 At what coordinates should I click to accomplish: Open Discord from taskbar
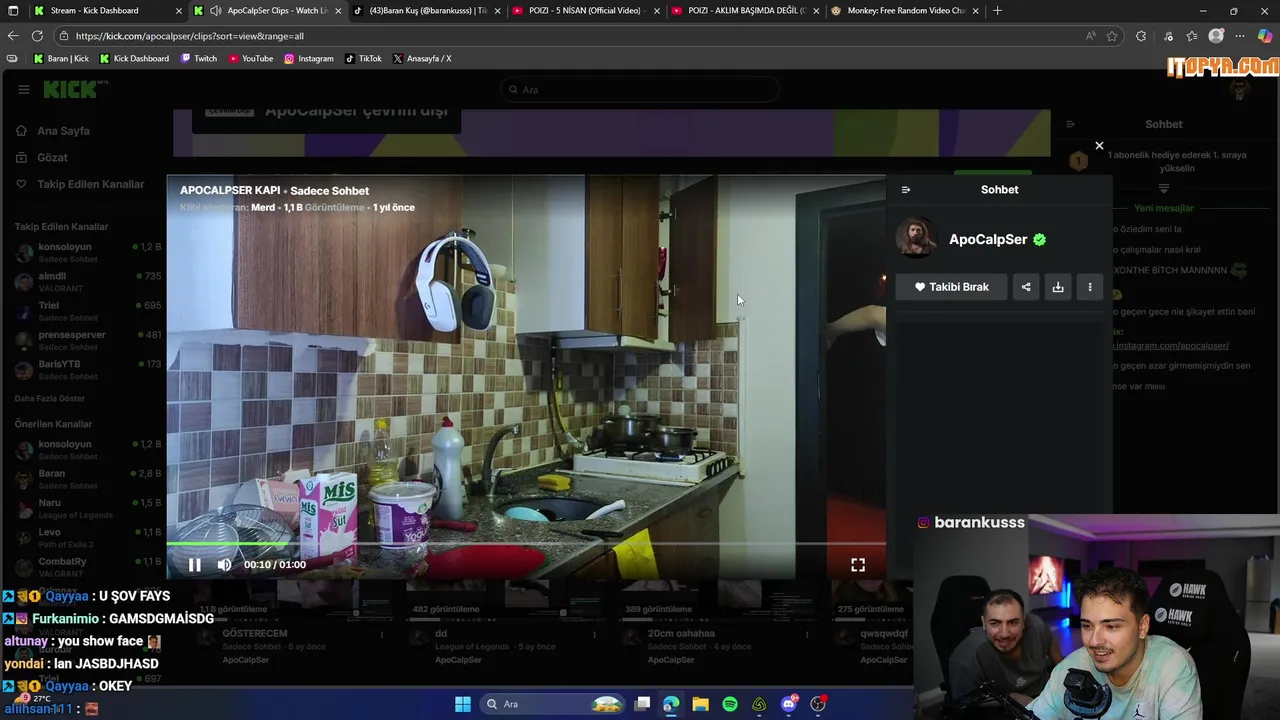pyautogui.click(x=789, y=704)
